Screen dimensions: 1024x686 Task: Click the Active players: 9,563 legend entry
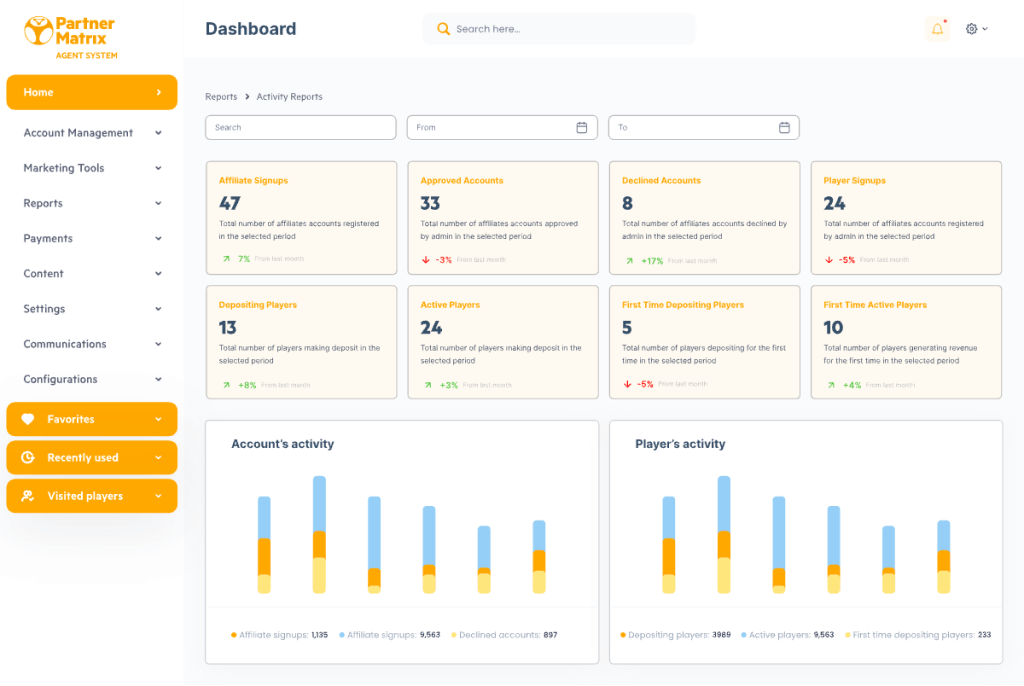(787, 635)
